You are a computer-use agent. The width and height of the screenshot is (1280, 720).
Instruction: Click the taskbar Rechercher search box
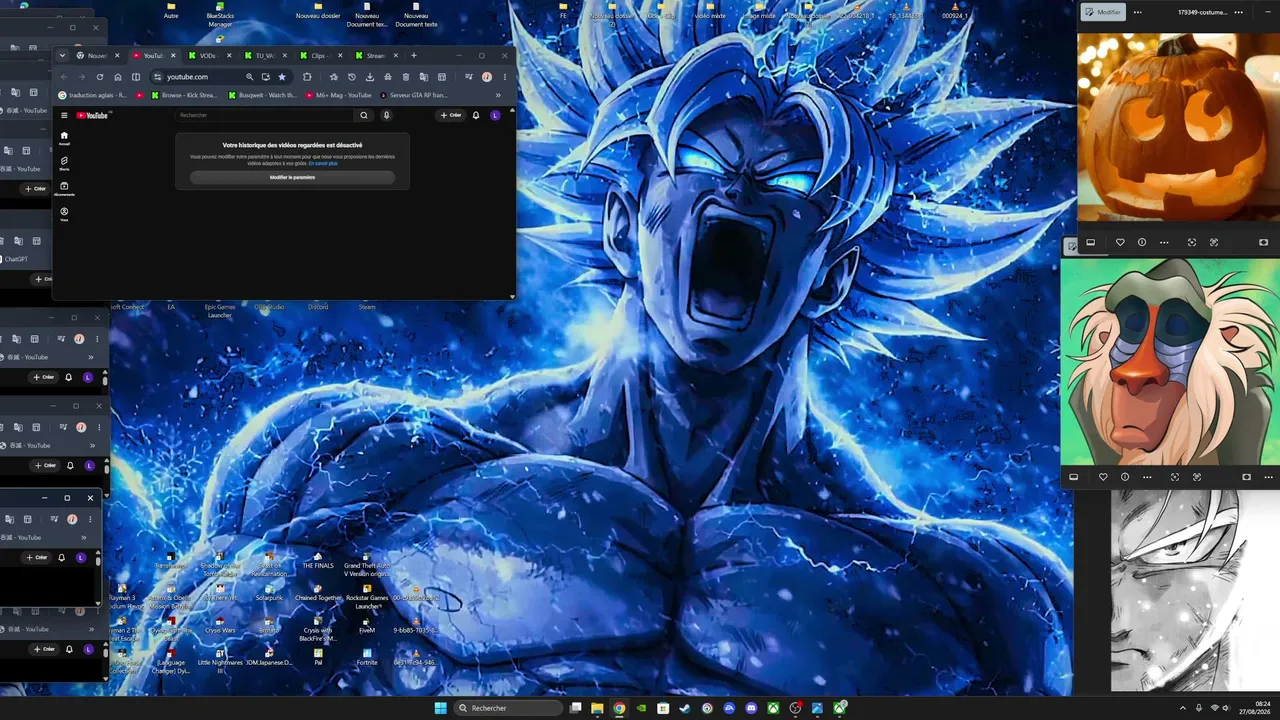pyautogui.click(x=508, y=708)
